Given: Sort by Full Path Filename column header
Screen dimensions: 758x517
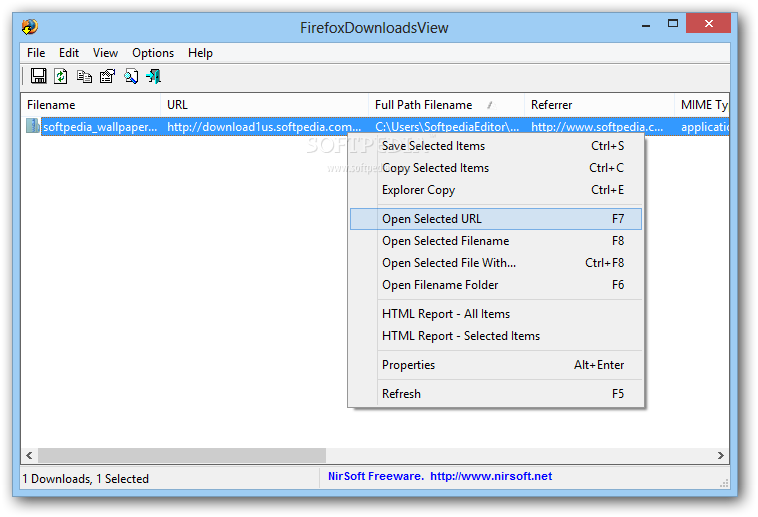Looking at the screenshot, I should [446, 105].
